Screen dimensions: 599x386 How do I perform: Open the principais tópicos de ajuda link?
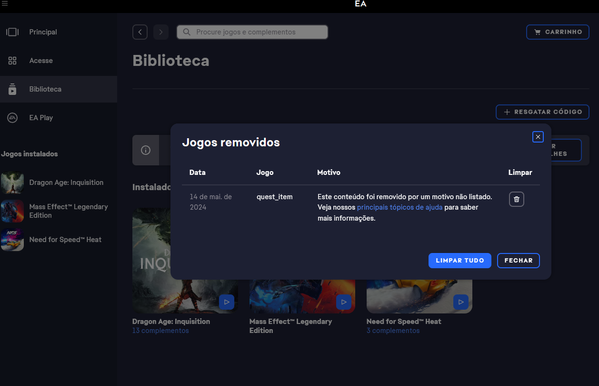click(x=400, y=207)
